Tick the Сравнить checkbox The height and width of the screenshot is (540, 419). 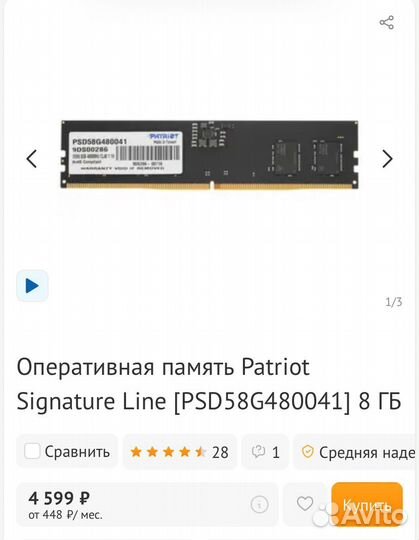[32, 451]
